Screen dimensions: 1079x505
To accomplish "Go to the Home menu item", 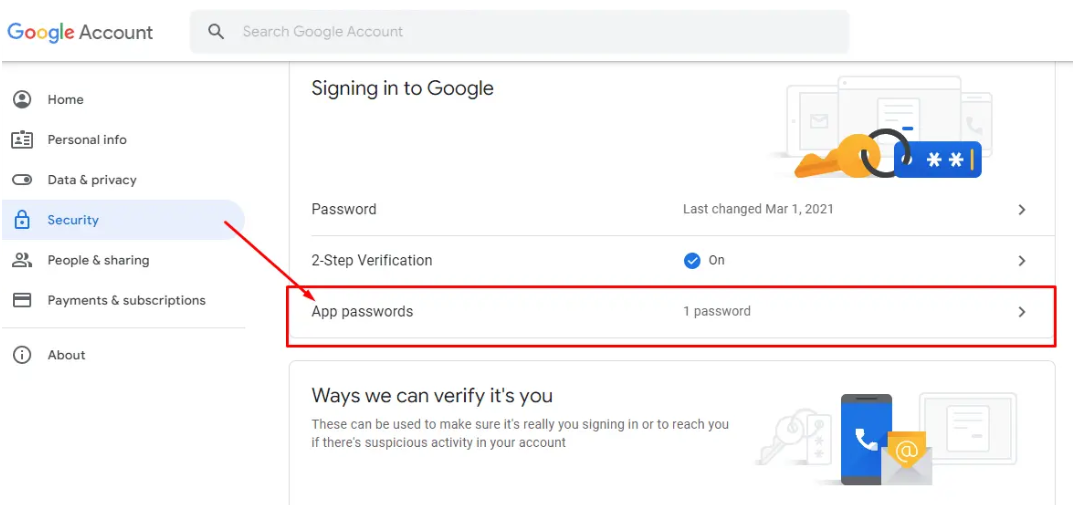I will (x=66, y=99).
